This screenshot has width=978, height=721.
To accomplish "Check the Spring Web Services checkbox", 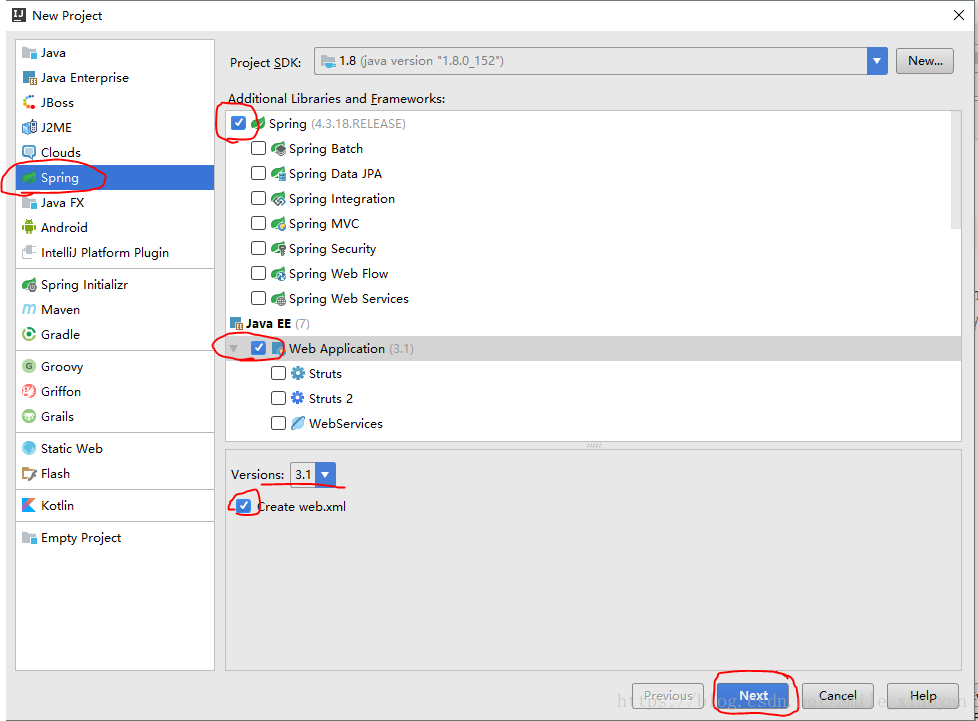I will tap(258, 298).
